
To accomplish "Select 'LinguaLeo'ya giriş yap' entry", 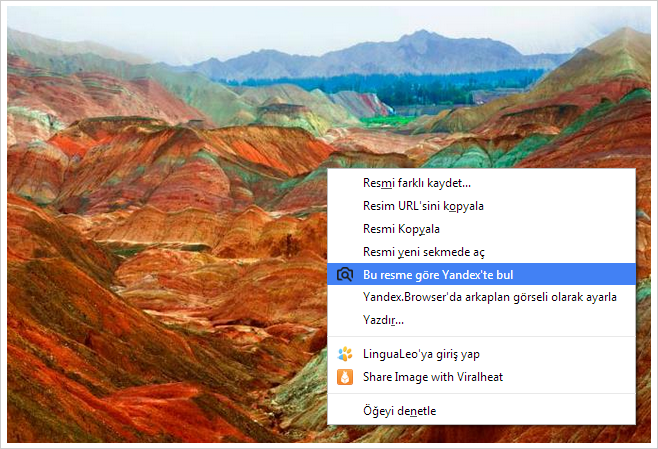I will pyautogui.click(x=481, y=354).
